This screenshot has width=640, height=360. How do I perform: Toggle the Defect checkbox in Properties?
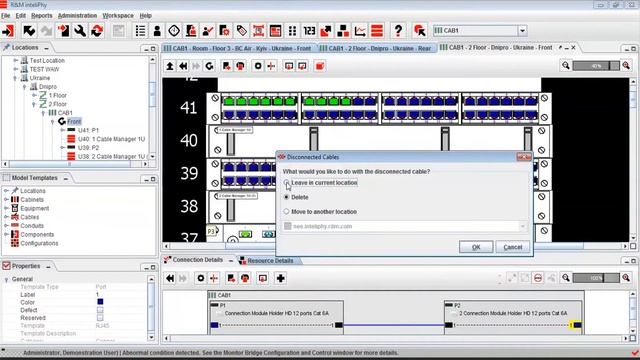100,310
